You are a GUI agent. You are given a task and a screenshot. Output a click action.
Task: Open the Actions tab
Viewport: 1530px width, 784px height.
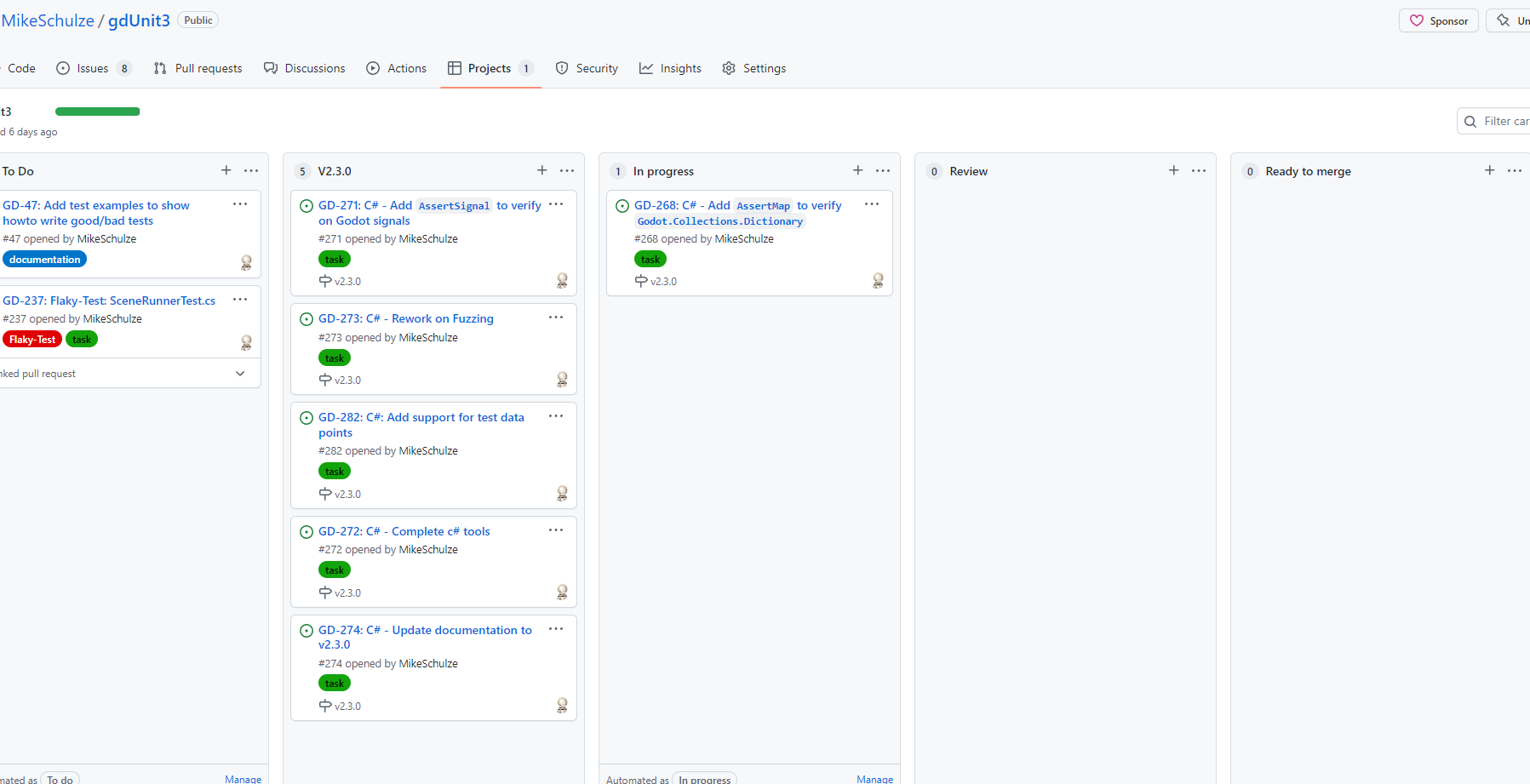(396, 68)
